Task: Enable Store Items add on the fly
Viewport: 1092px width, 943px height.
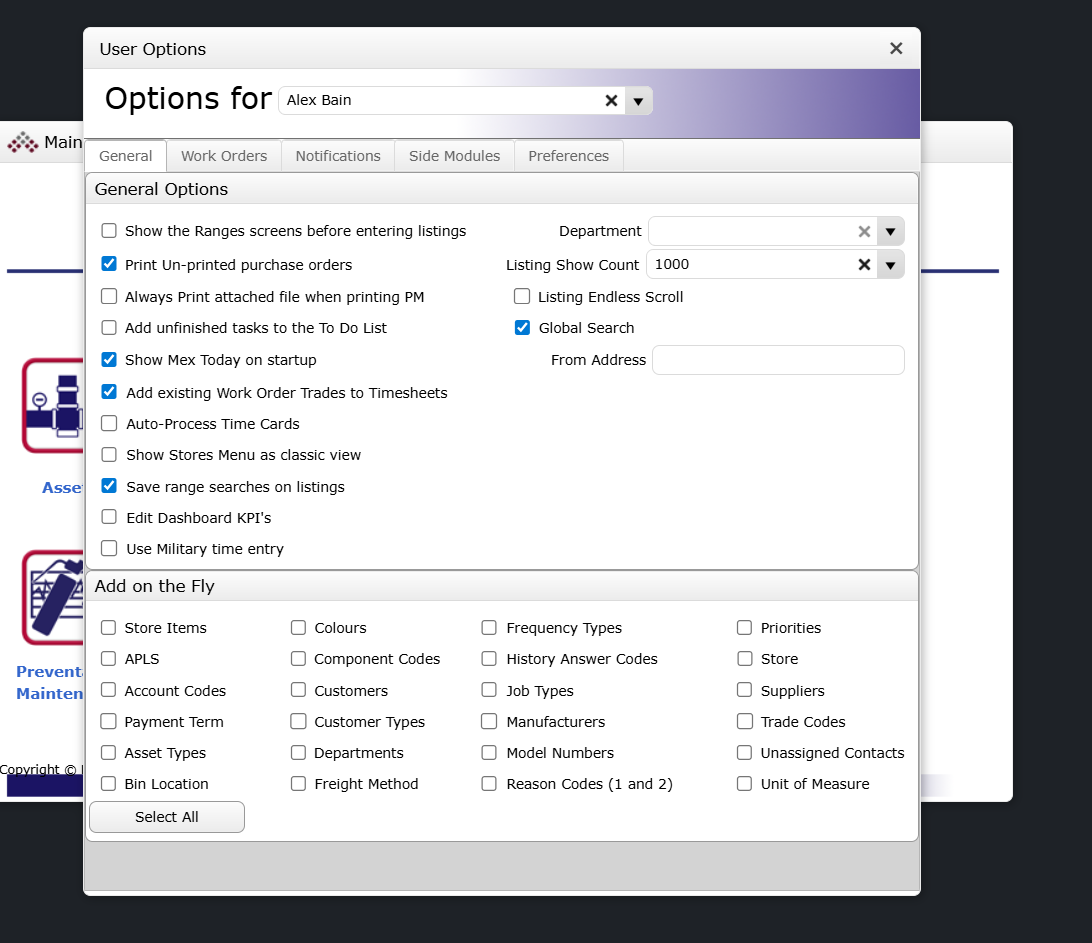Action: (x=109, y=628)
